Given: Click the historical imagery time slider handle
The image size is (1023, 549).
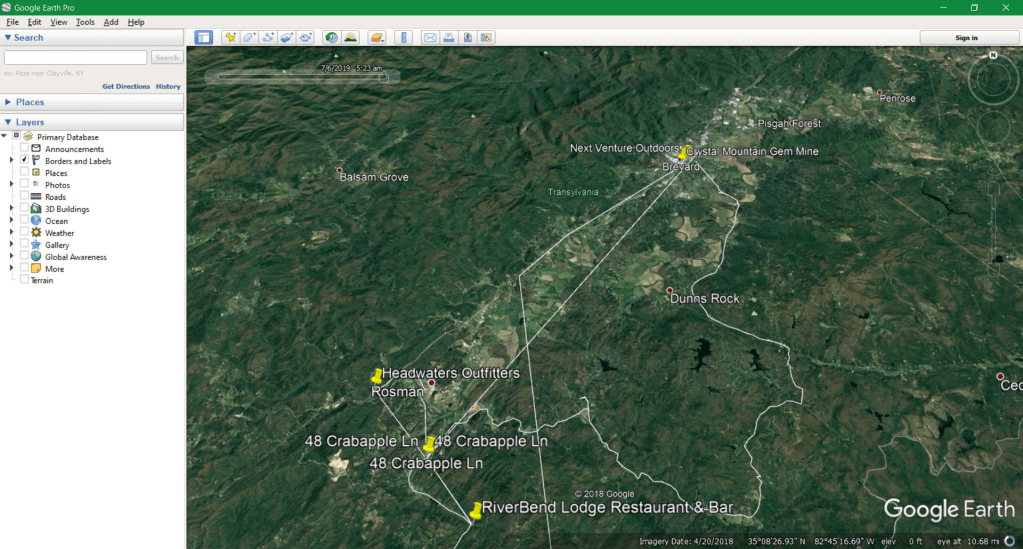Looking at the screenshot, I should [382, 77].
